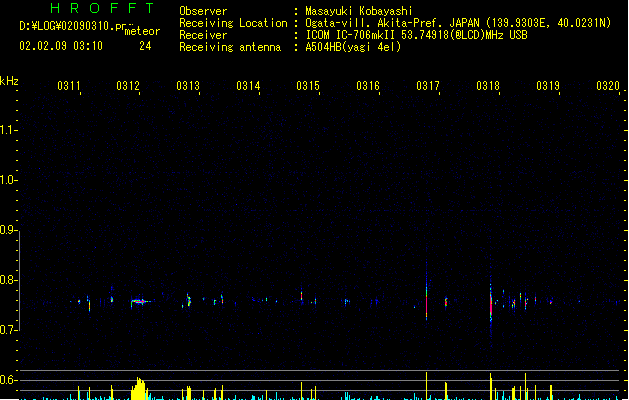This screenshot has width=629, height=400.
Task: Click the A504HB(yagi 4el) antenna text
Action: pos(353,47)
